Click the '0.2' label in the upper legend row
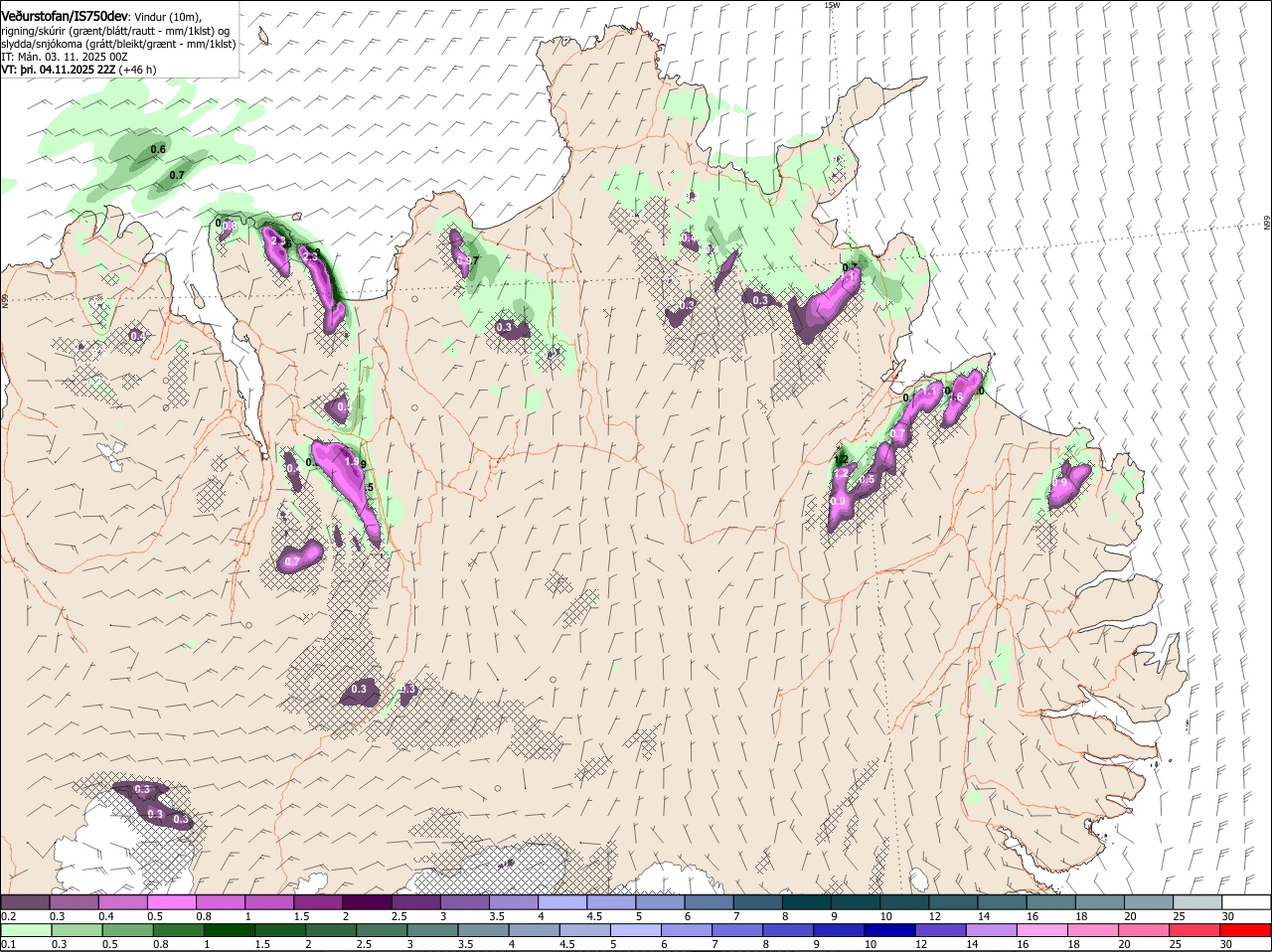This screenshot has width=1272, height=952. [x=9, y=915]
